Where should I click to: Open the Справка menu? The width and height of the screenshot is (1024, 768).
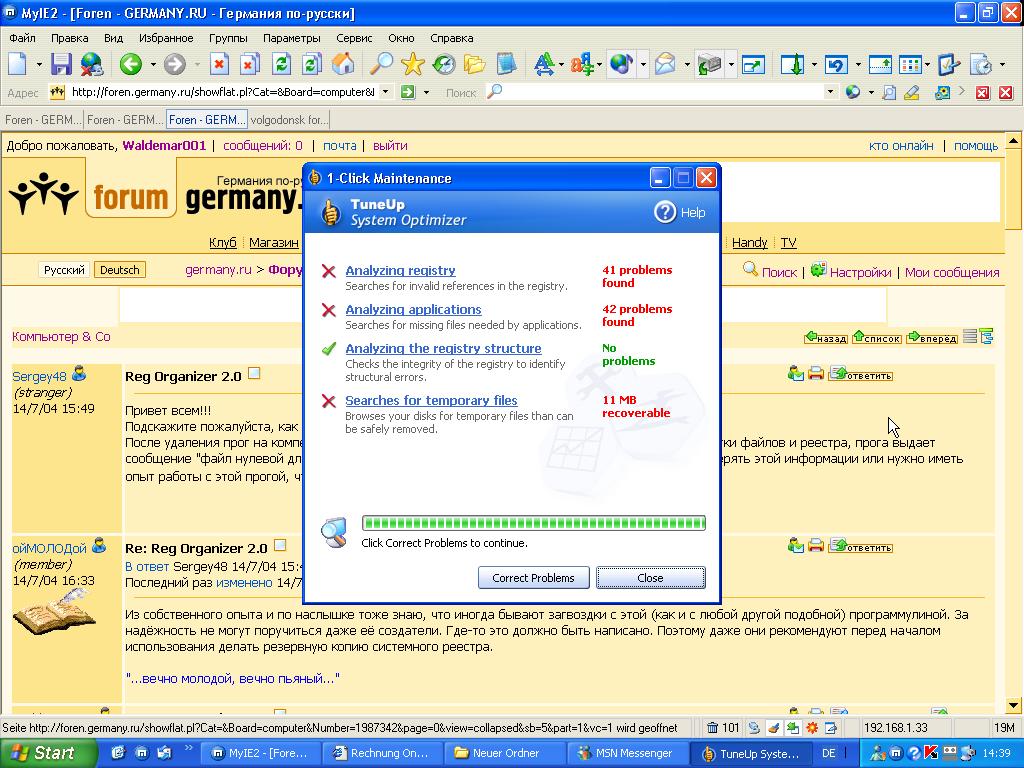click(451, 38)
